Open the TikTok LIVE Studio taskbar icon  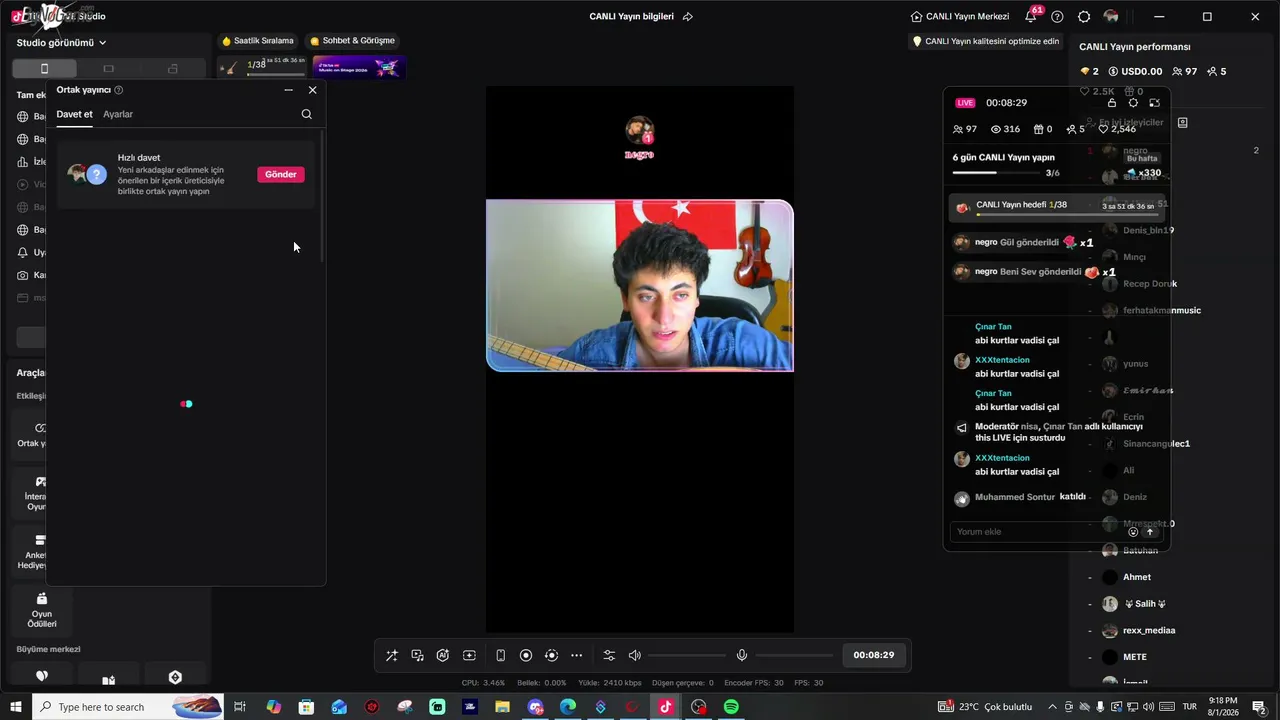[x=665, y=707]
